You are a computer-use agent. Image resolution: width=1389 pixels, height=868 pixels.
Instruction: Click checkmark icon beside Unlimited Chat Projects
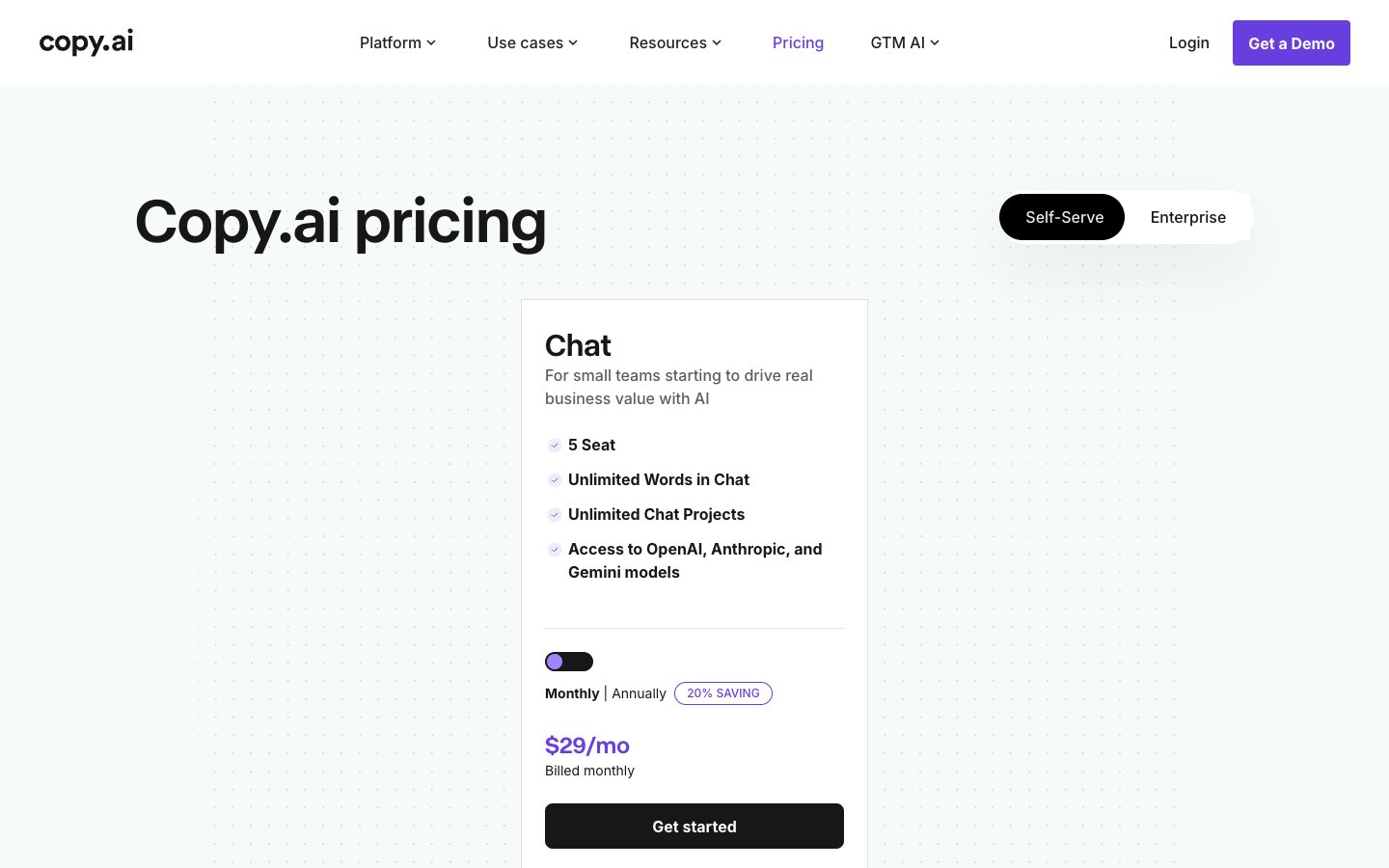pyautogui.click(x=555, y=515)
